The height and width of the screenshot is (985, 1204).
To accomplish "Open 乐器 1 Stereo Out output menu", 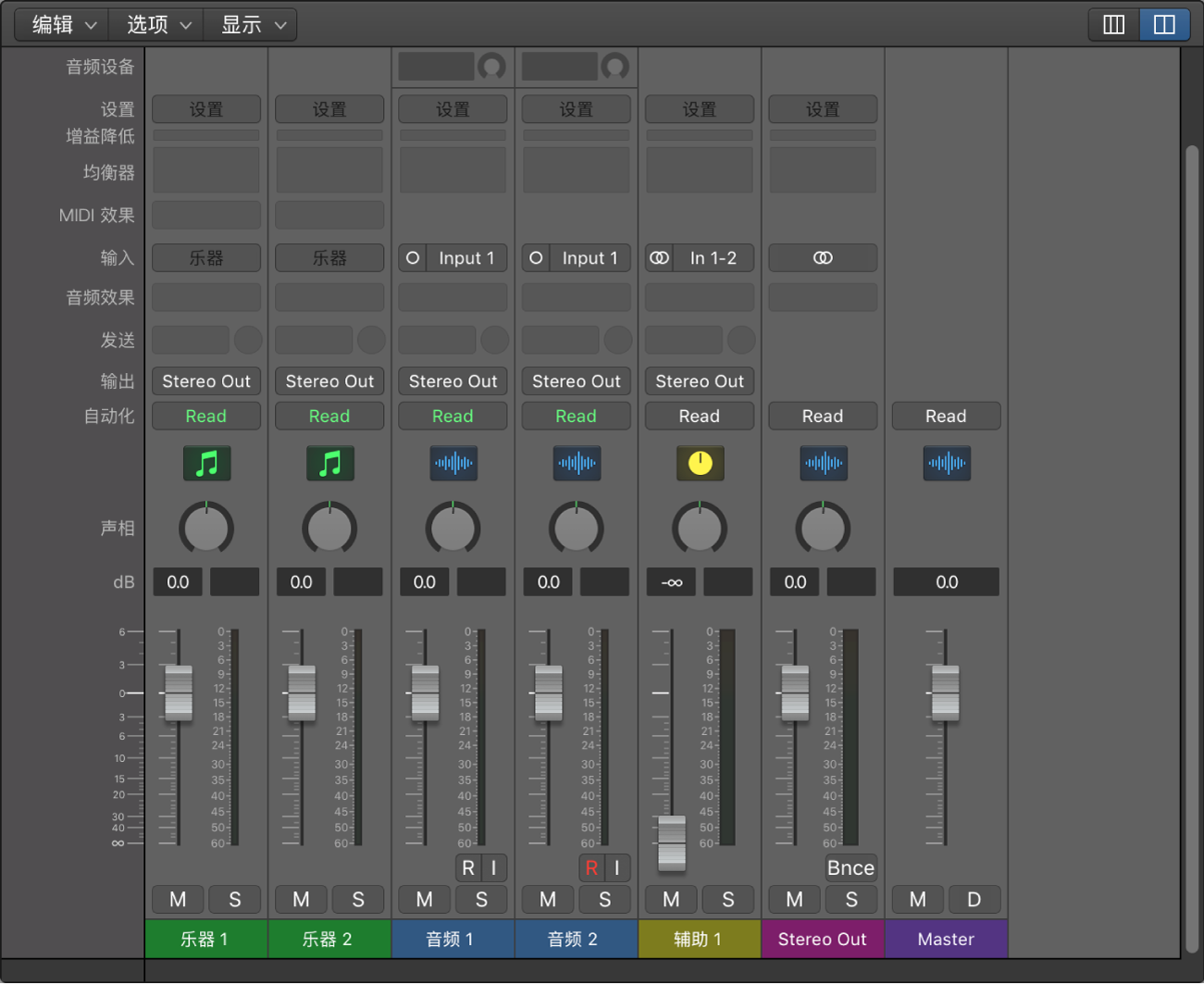I will coord(206,381).
